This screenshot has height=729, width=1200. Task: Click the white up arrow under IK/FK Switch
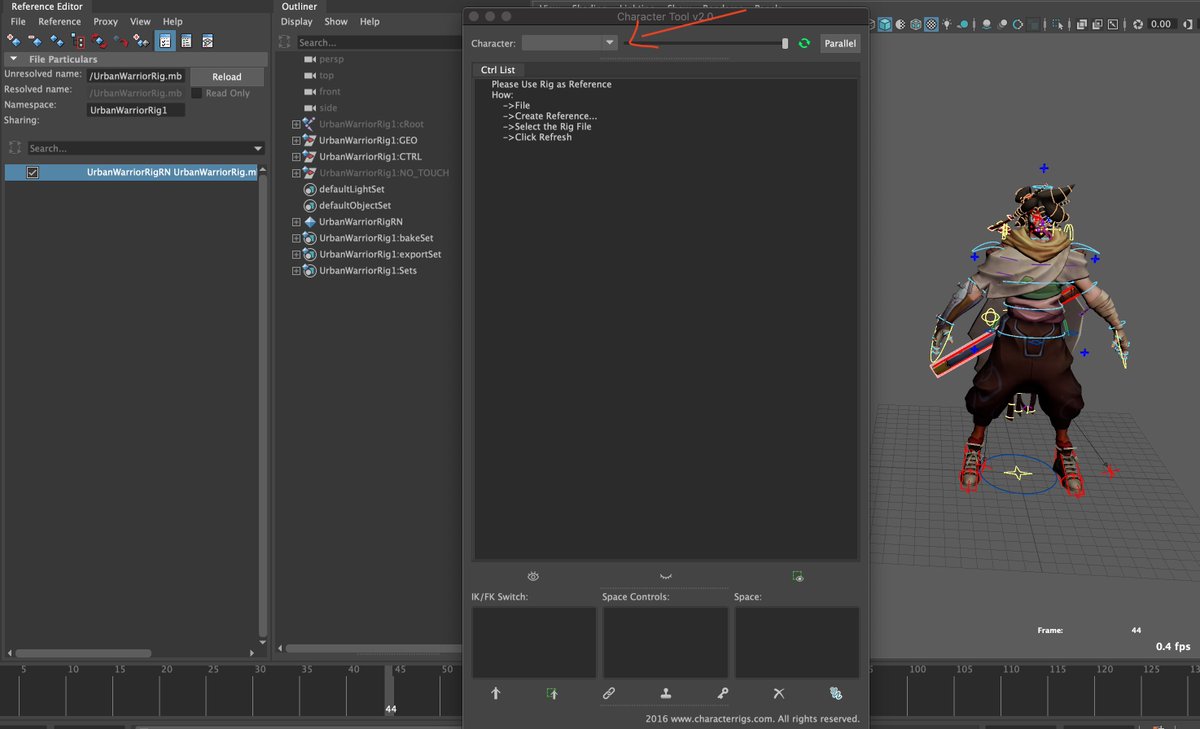pos(495,693)
